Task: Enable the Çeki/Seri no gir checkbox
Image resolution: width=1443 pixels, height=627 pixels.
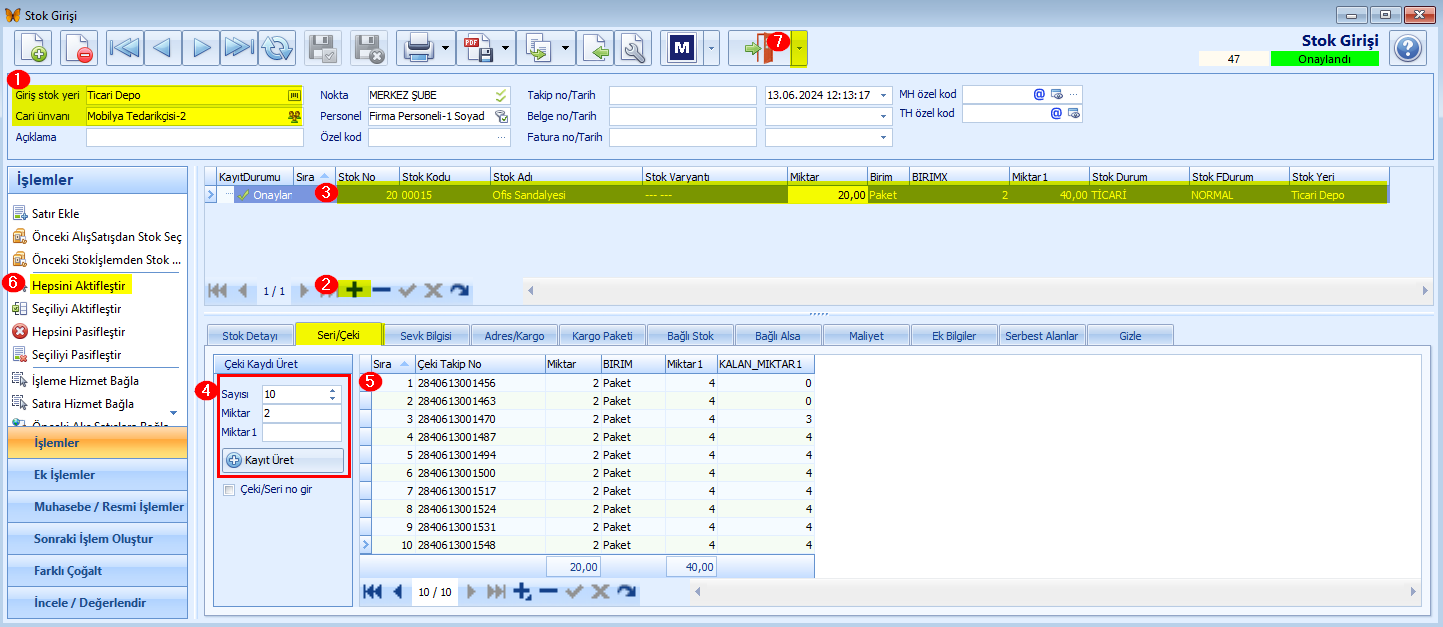Action: 229,490
